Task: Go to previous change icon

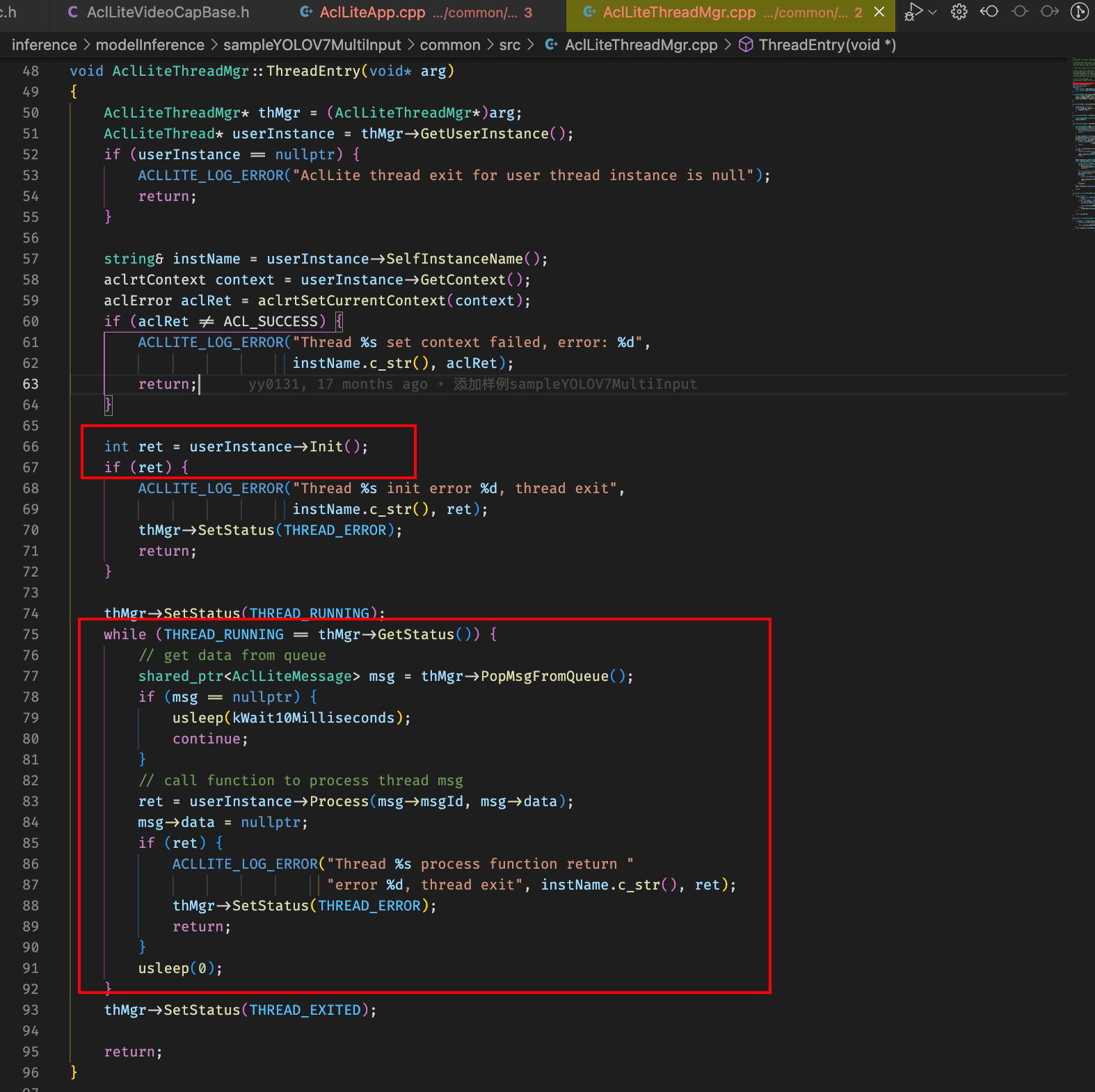Action: tap(989, 12)
